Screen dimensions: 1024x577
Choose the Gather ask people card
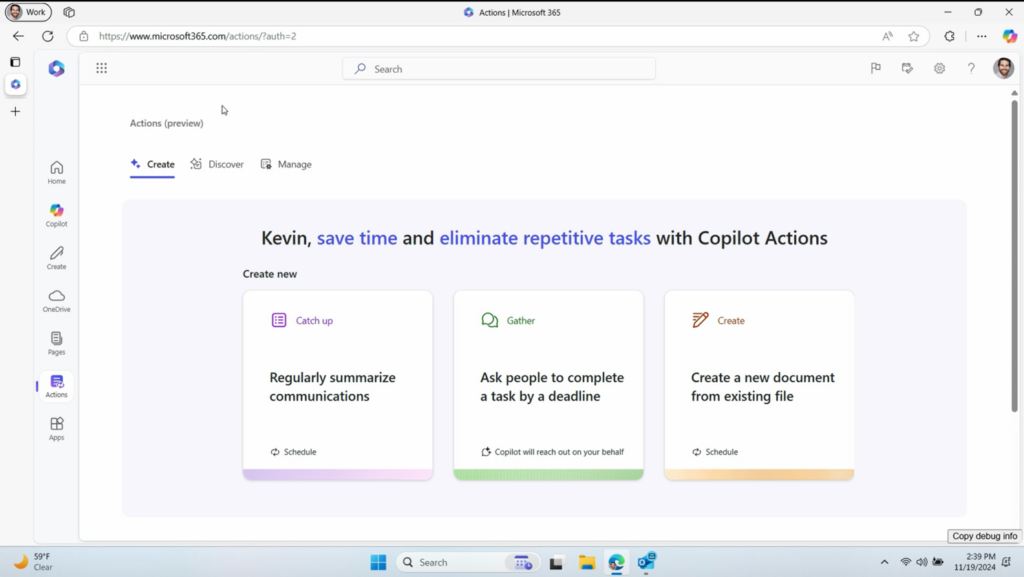coord(549,385)
